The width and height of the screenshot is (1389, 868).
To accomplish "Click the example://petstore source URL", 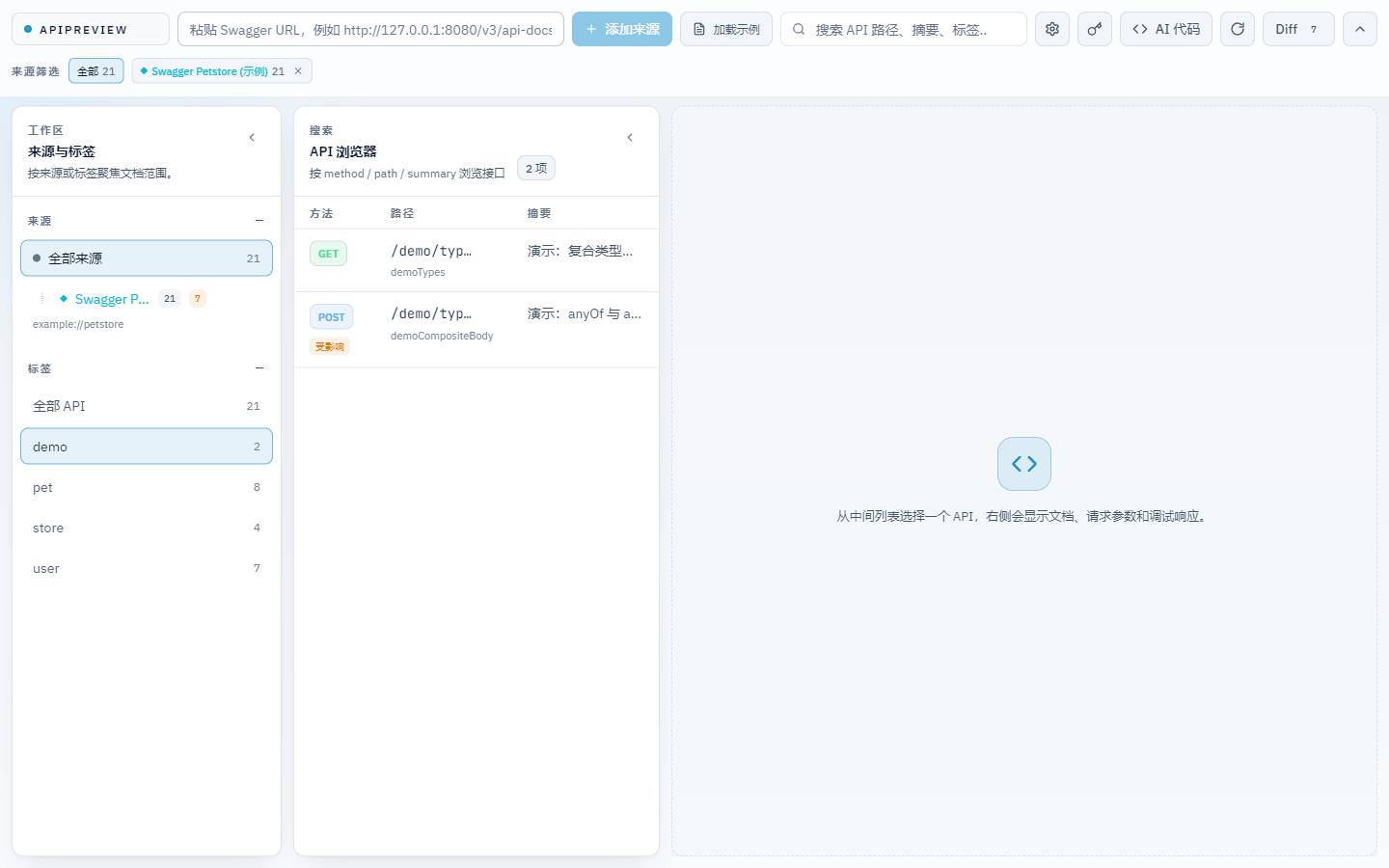I will pyautogui.click(x=78, y=325).
